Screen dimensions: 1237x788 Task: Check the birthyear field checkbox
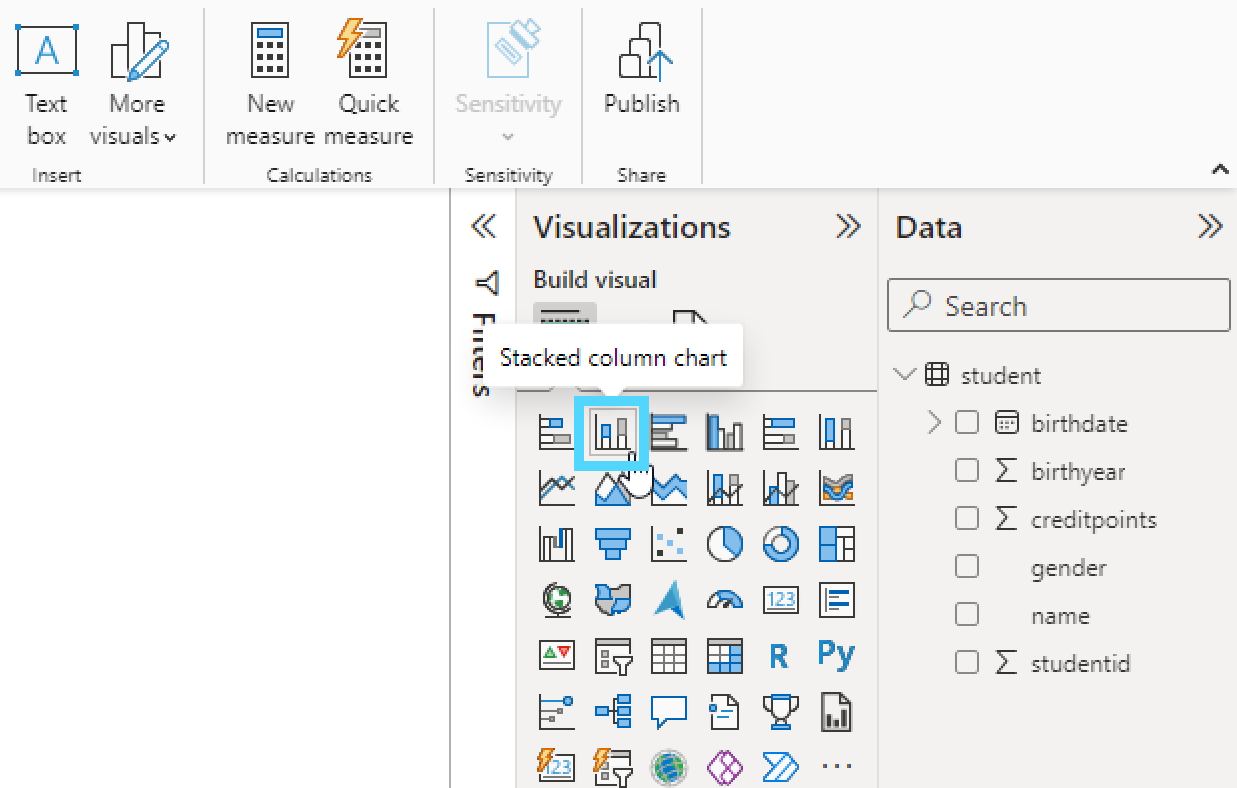click(966, 471)
